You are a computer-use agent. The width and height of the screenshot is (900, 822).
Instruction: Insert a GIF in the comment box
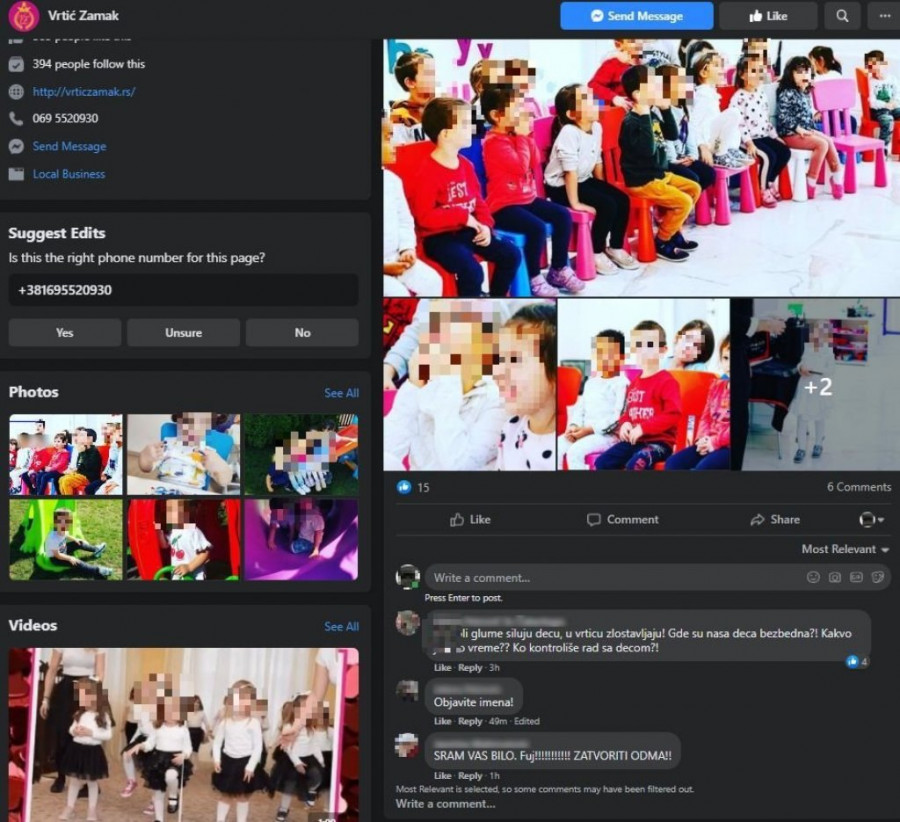(x=856, y=577)
